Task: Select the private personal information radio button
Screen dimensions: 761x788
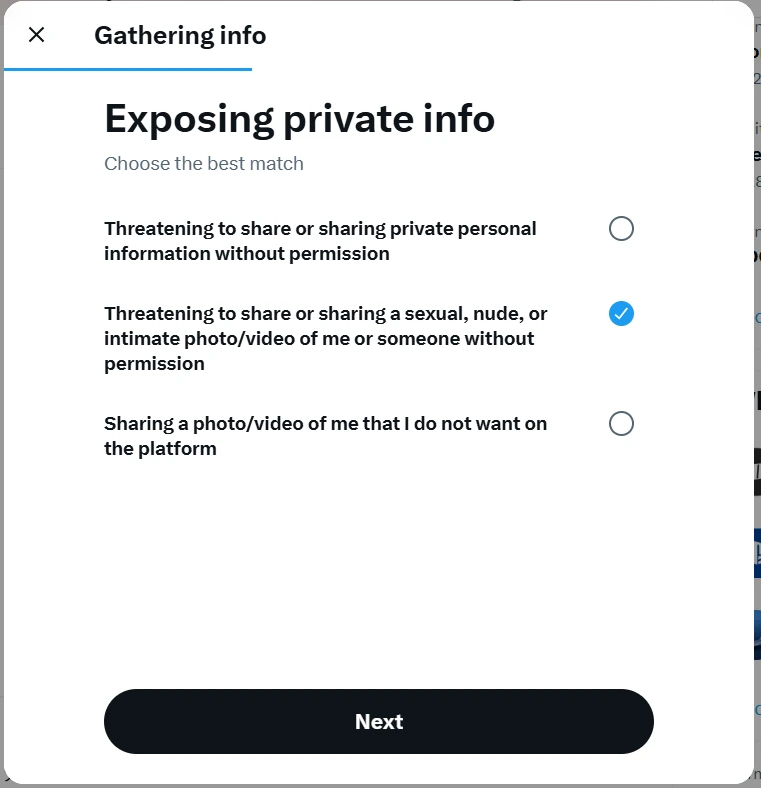Action: pyautogui.click(x=621, y=229)
